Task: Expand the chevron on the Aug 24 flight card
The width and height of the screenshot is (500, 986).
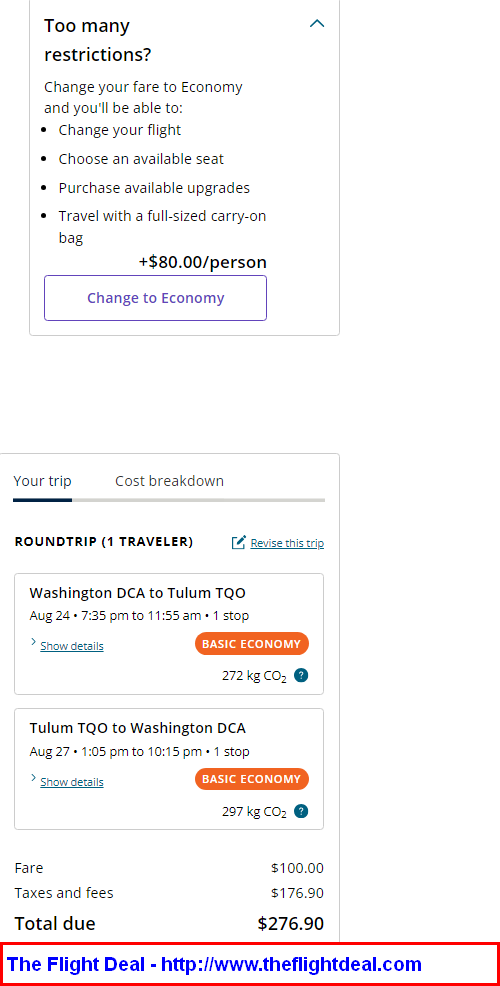Action: [33, 643]
